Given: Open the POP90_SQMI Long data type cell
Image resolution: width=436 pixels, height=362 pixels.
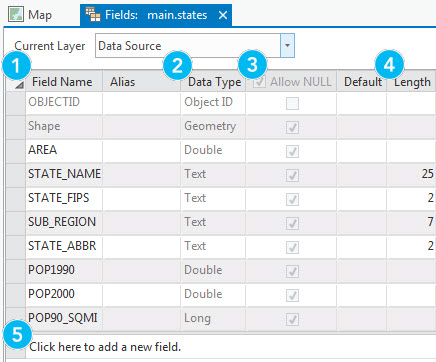Looking at the screenshot, I should click(x=213, y=319).
